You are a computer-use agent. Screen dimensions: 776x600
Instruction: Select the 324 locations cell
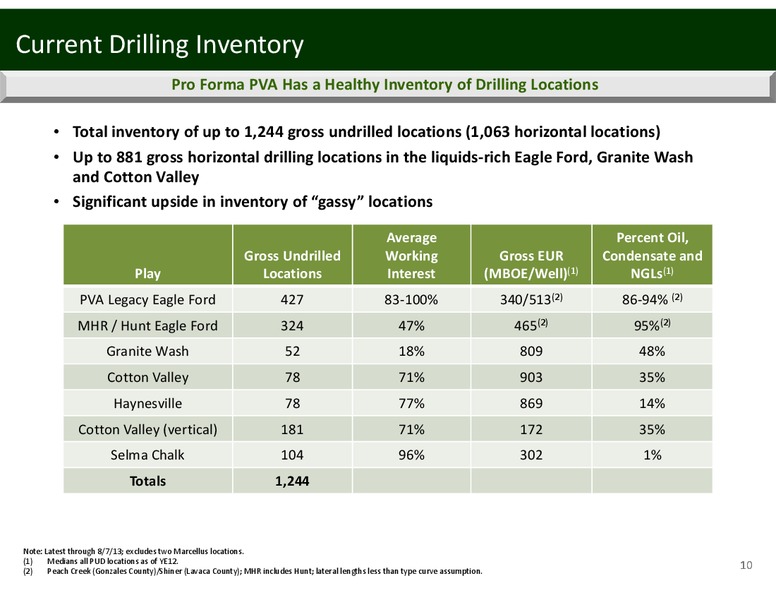tap(292, 326)
